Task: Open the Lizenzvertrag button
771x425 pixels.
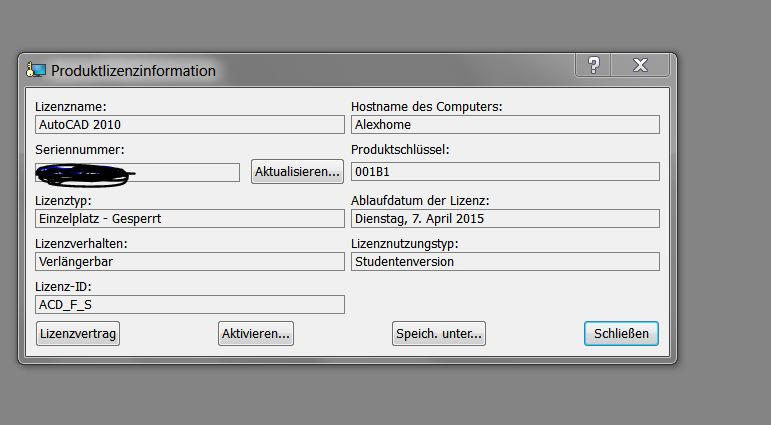Action: pyautogui.click(x=78, y=334)
